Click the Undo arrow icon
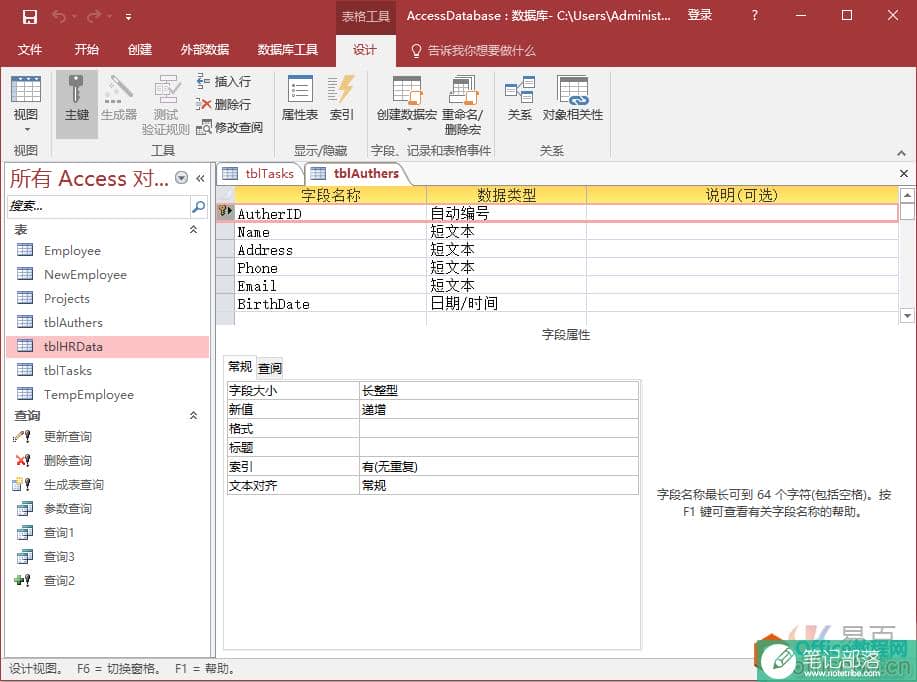917x682 pixels. click(x=58, y=16)
